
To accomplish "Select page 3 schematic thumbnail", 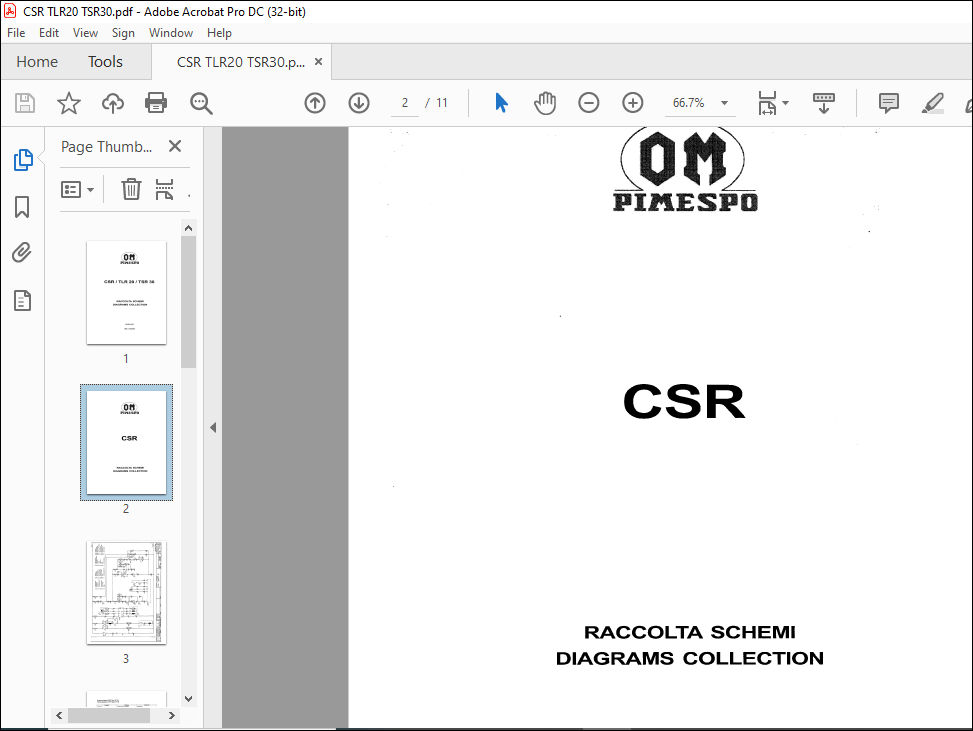I will 127,593.
